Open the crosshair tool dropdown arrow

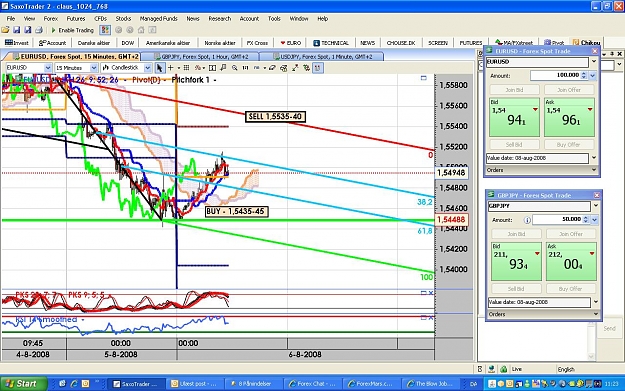click(x=179, y=68)
